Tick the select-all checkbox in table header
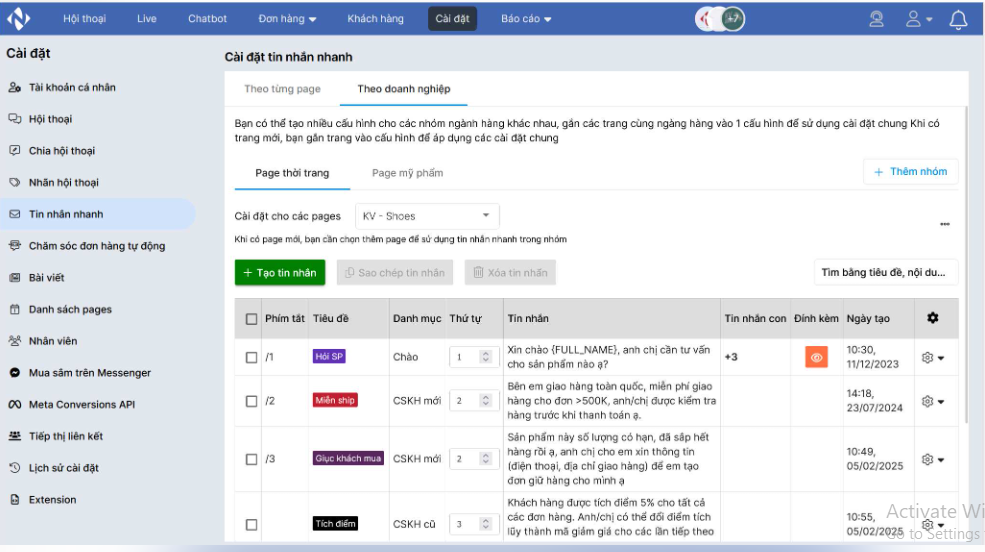Screen dimensions: 985x552 coord(251,319)
